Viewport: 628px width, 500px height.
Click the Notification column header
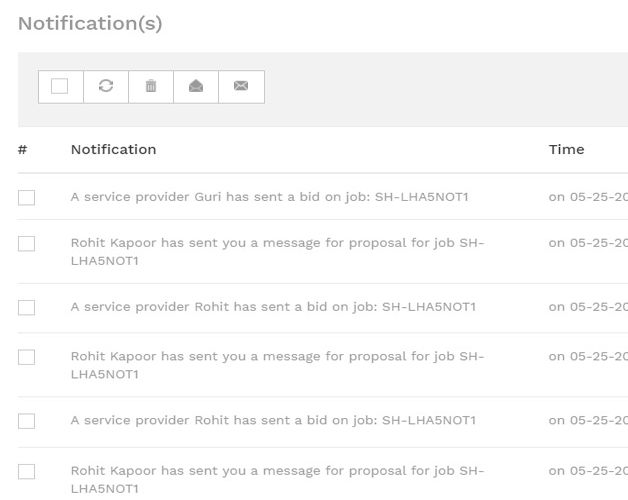(x=113, y=150)
